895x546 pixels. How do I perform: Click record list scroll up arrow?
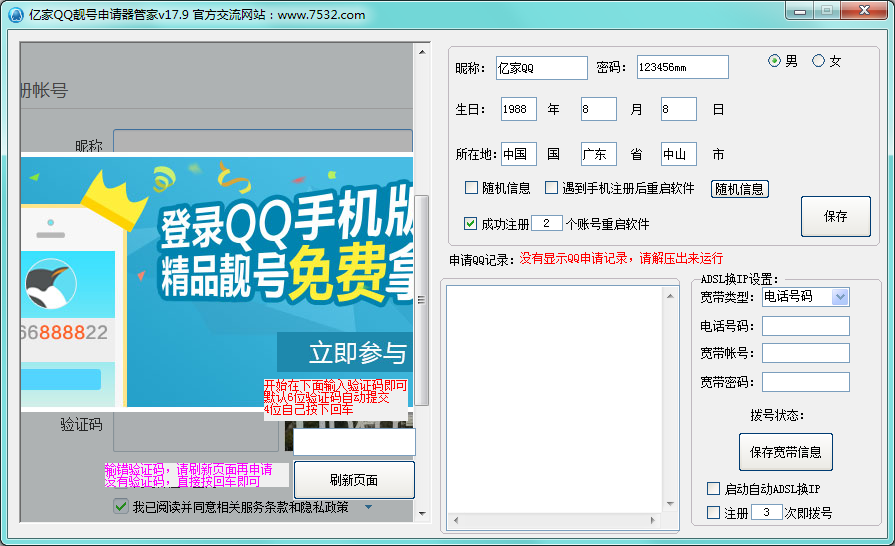pos(670,296)
